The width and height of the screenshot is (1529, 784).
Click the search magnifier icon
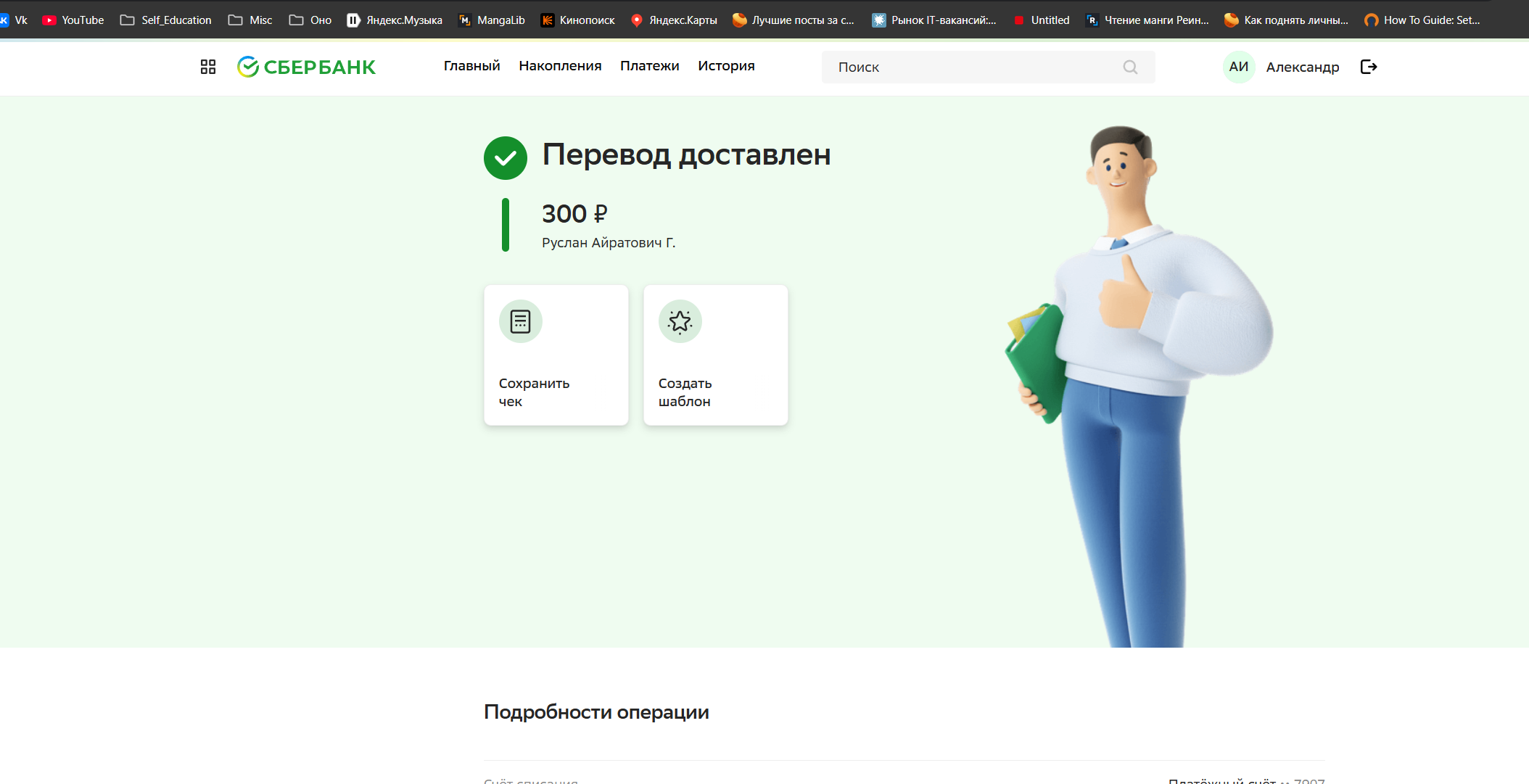tap(1130, 67)
